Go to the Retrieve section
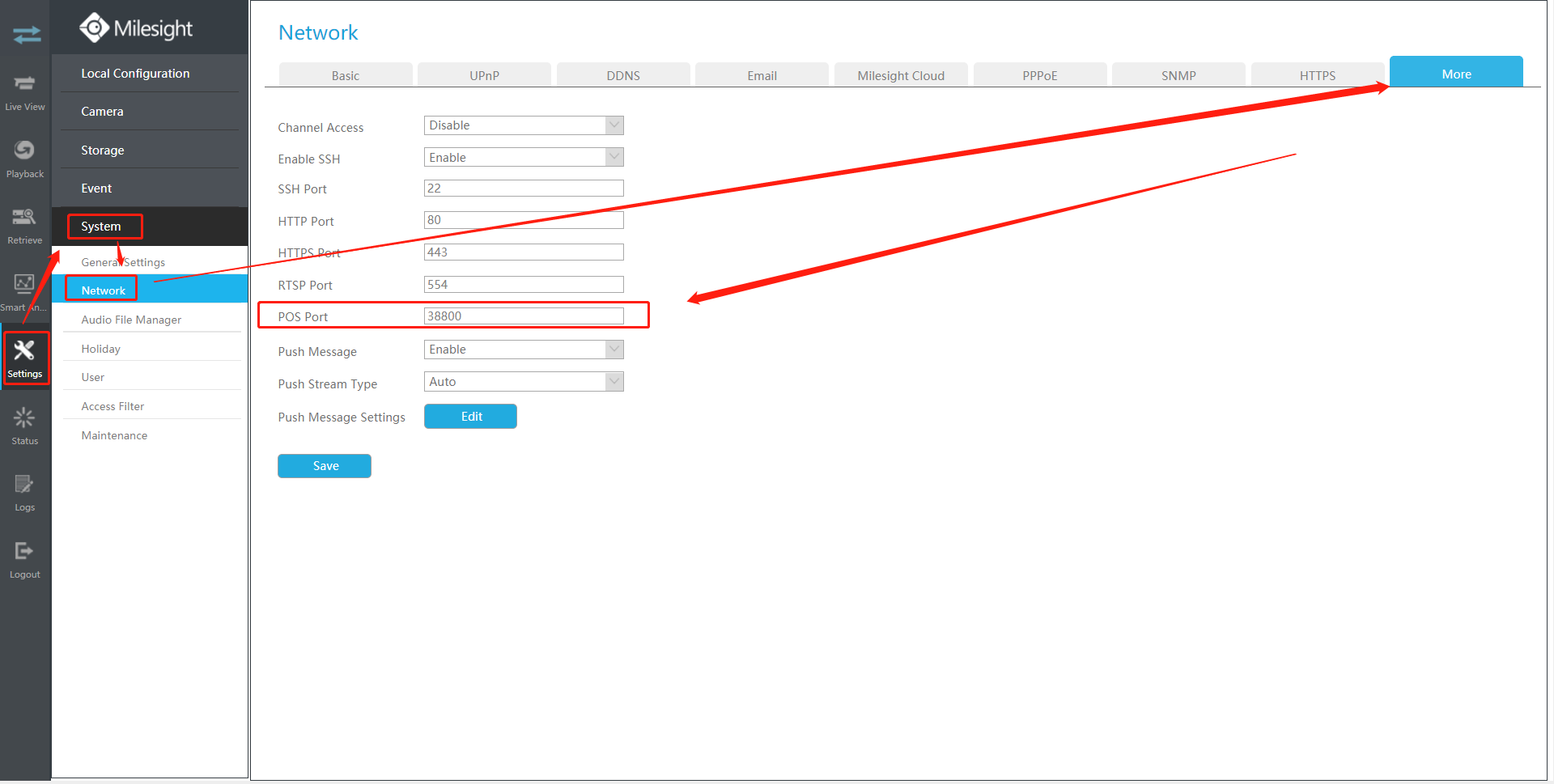The height and width of the screenshot is (784, 1554). [x=25, y=226]
